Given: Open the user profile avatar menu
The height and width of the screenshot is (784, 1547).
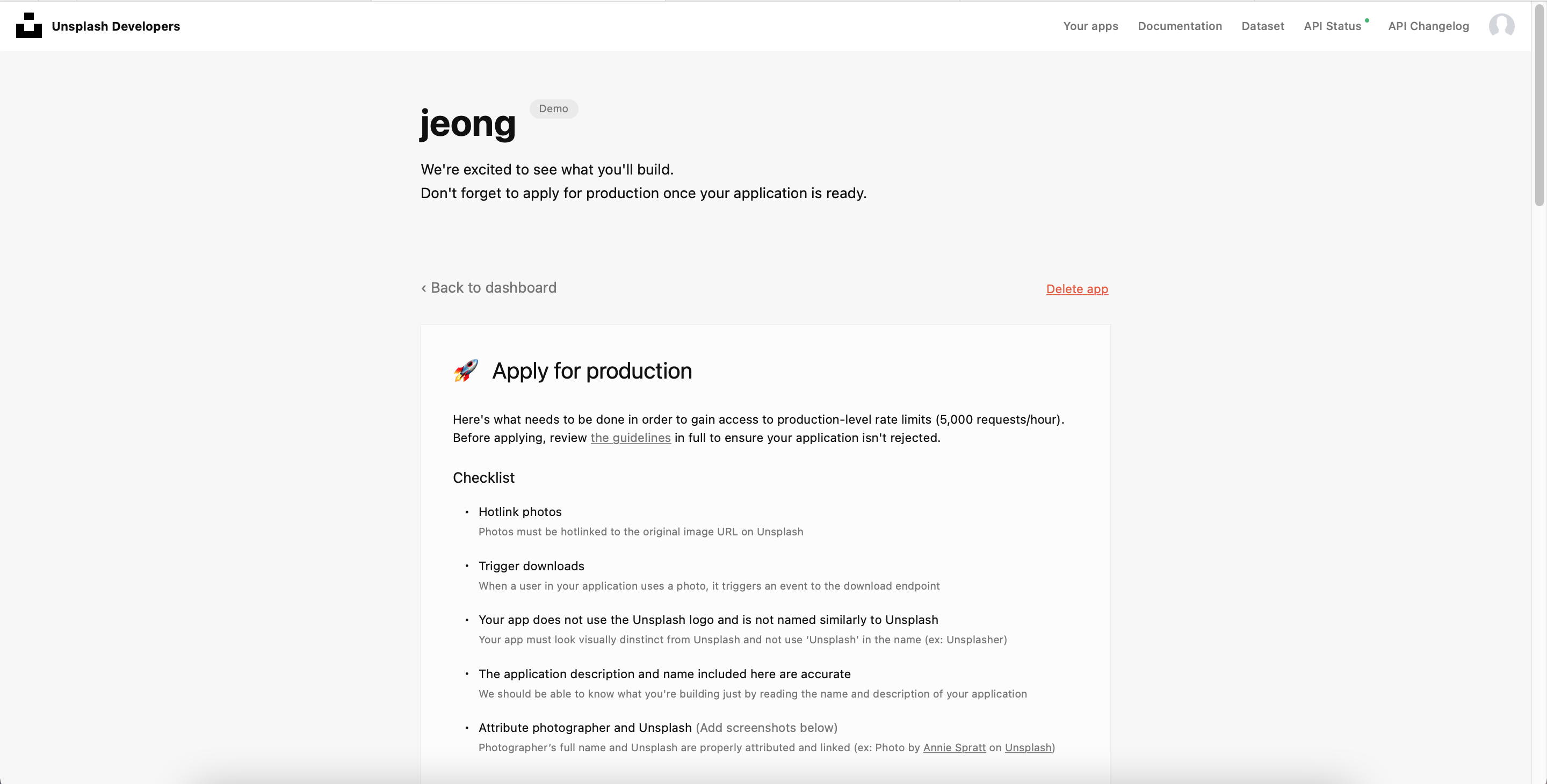Looking at the screenshot, I should (1501, 26).
